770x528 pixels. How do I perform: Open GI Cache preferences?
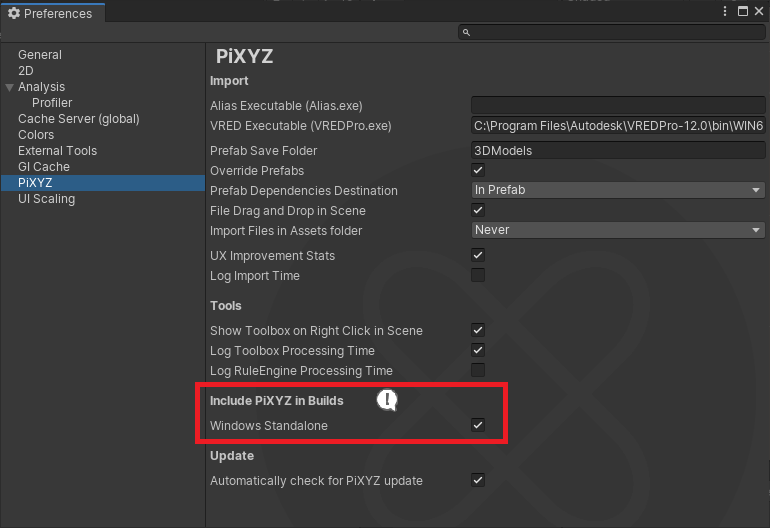(44, 167)
